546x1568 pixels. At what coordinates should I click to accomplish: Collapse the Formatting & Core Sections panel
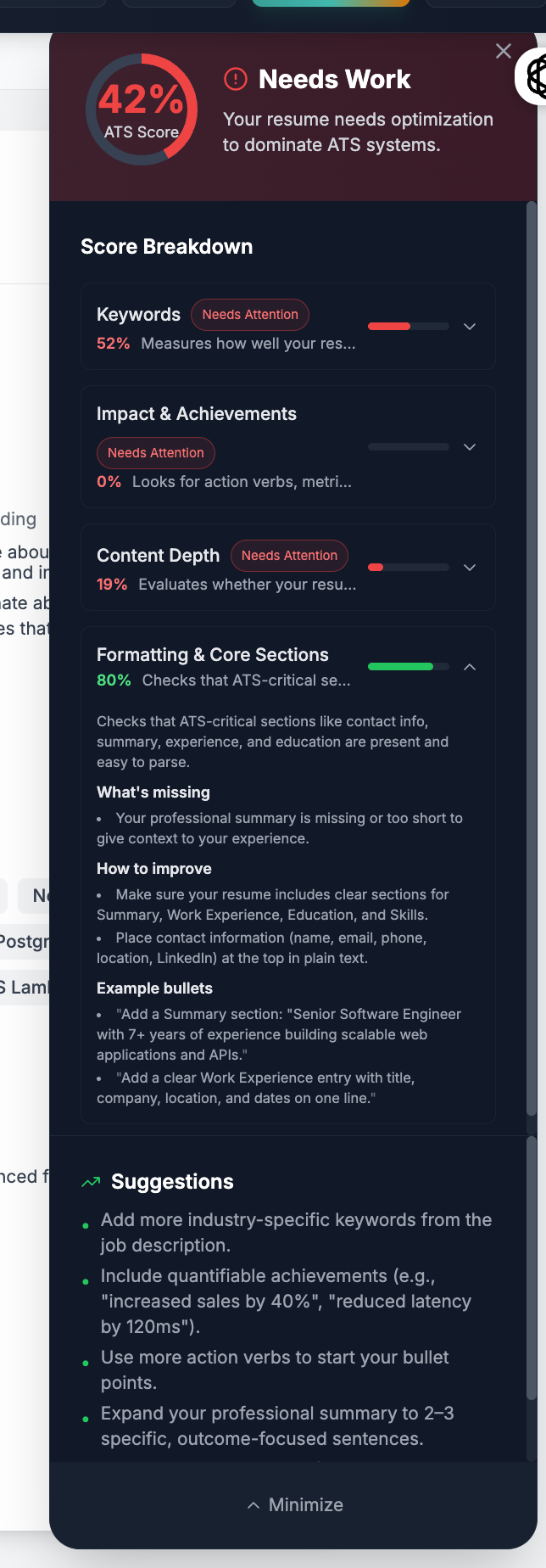click(x=470, y=667)
